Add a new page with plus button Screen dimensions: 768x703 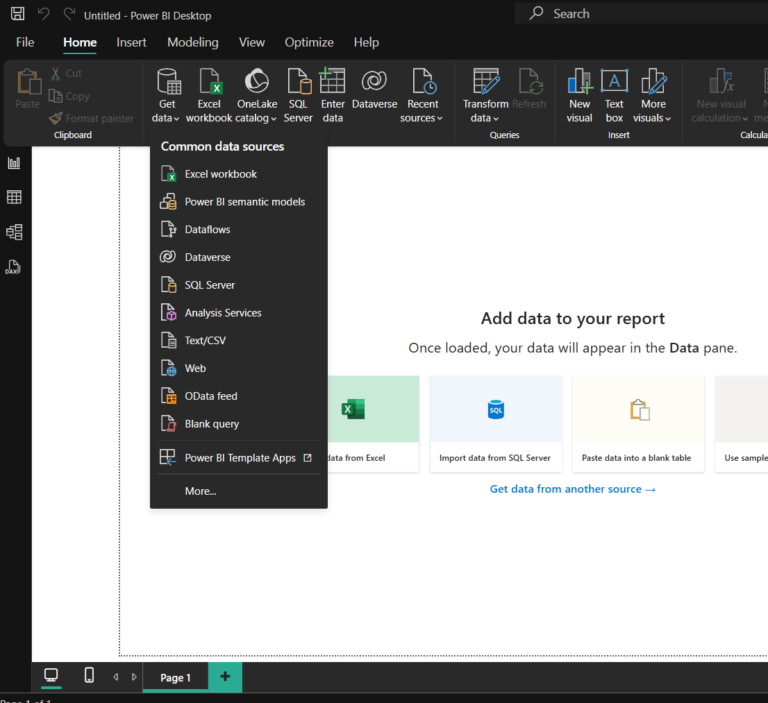coord(225,677)
